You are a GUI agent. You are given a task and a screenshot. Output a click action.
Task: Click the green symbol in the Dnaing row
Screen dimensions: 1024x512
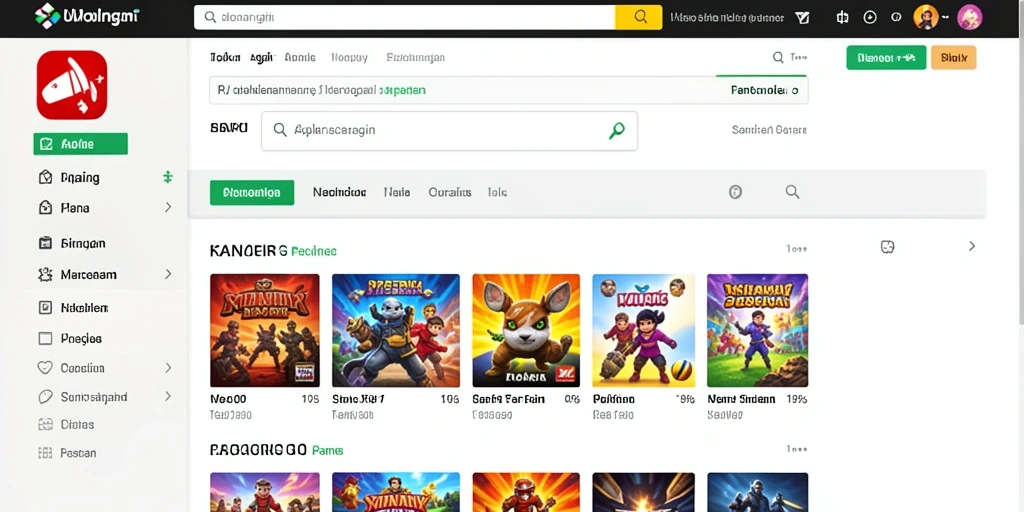[168, 177]
